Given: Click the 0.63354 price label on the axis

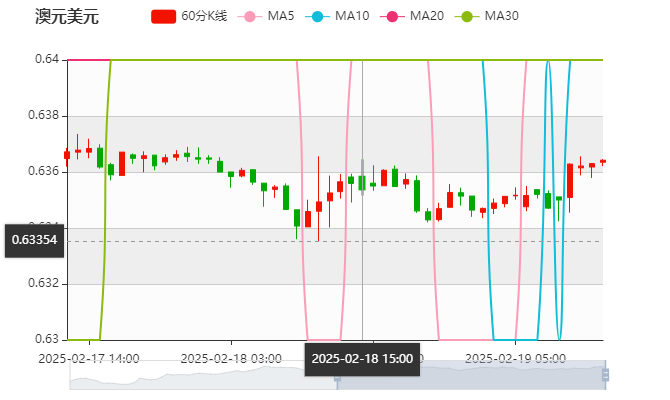Looking at the screenshot, I should click(34, 240).
